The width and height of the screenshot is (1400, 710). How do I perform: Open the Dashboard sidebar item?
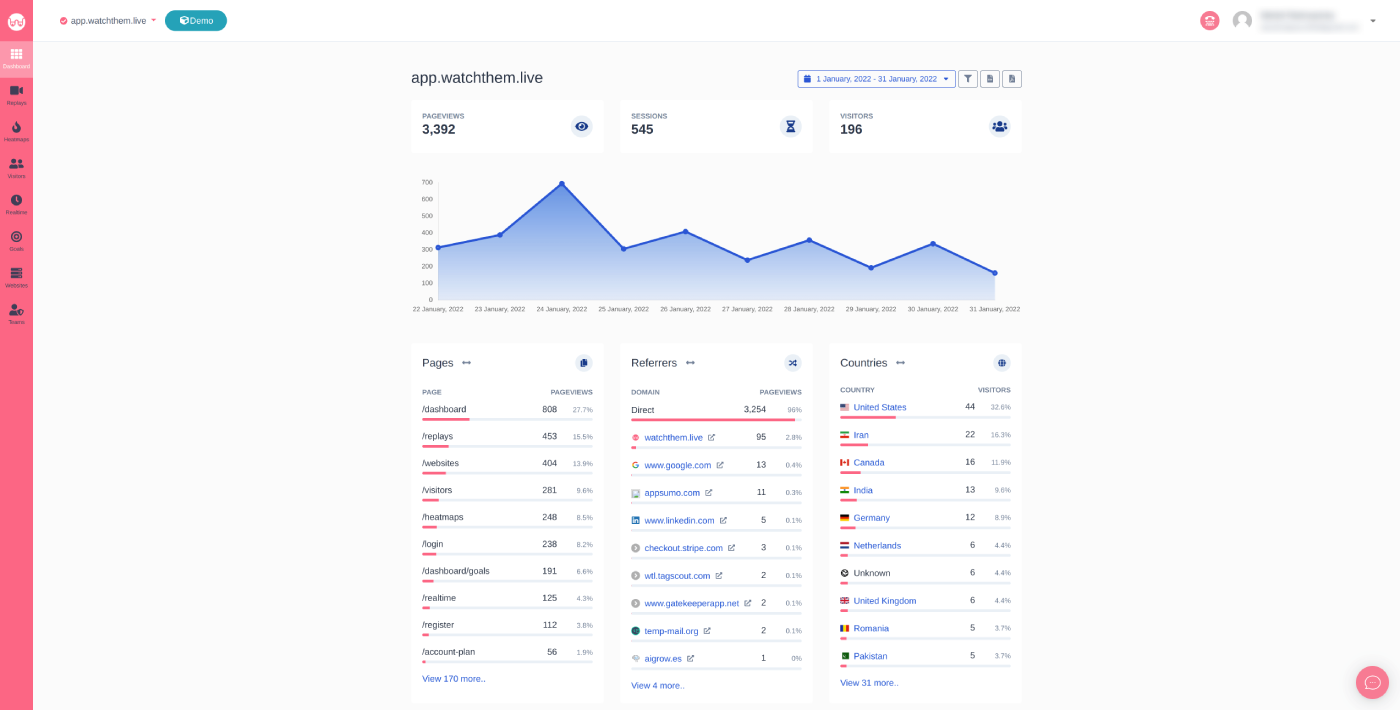click(x=16, y=59)
